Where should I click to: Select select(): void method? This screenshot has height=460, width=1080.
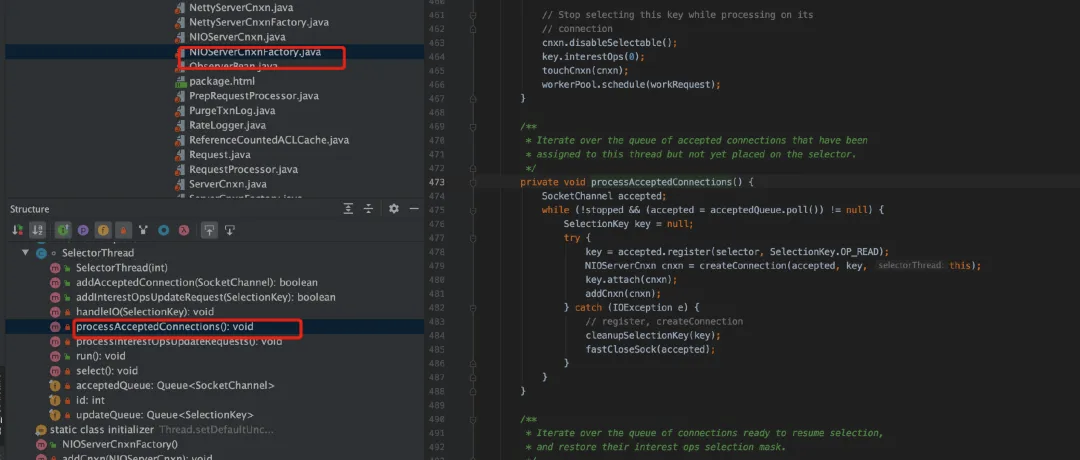(107, 371)
